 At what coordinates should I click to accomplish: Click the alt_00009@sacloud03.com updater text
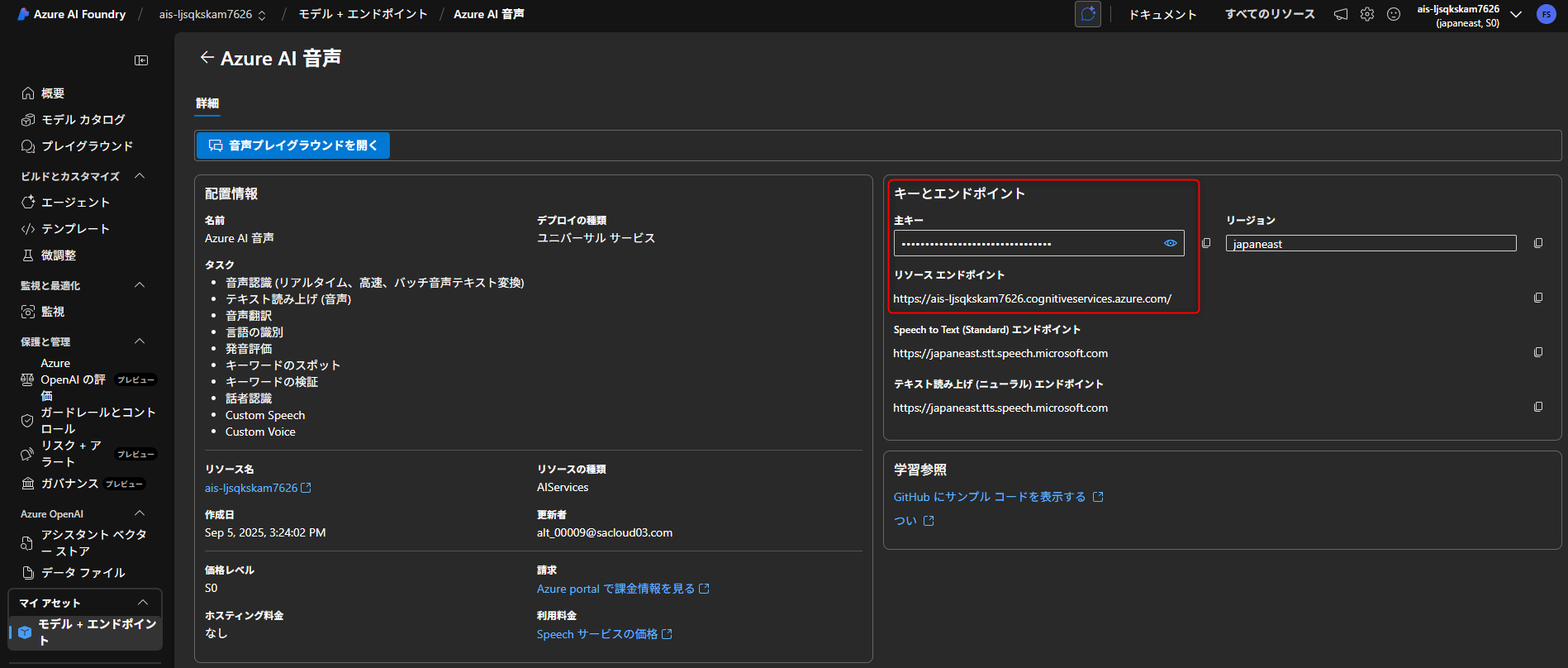605,532
